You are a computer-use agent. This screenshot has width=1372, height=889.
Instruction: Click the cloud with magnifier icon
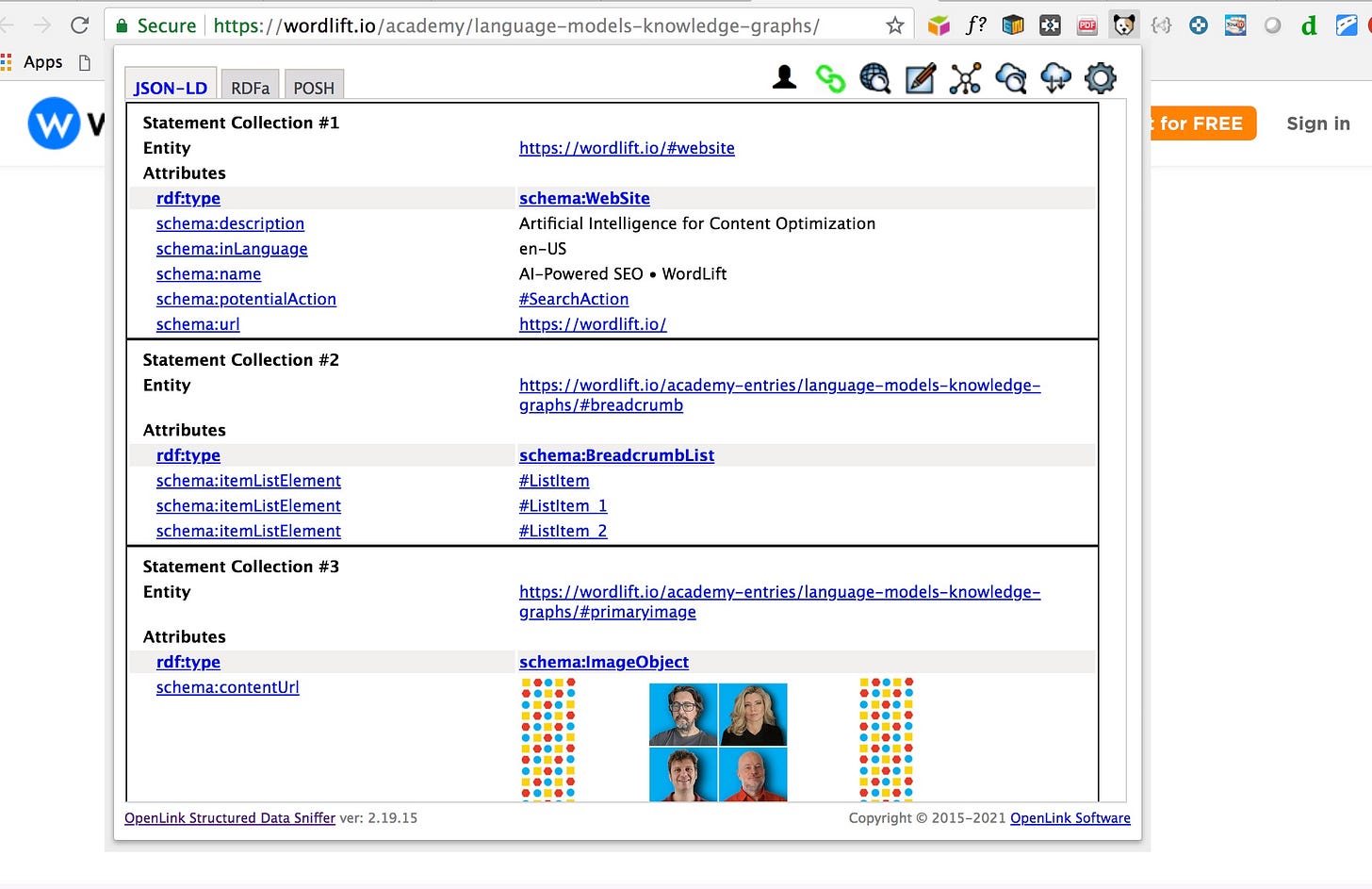click(1010, 78)
